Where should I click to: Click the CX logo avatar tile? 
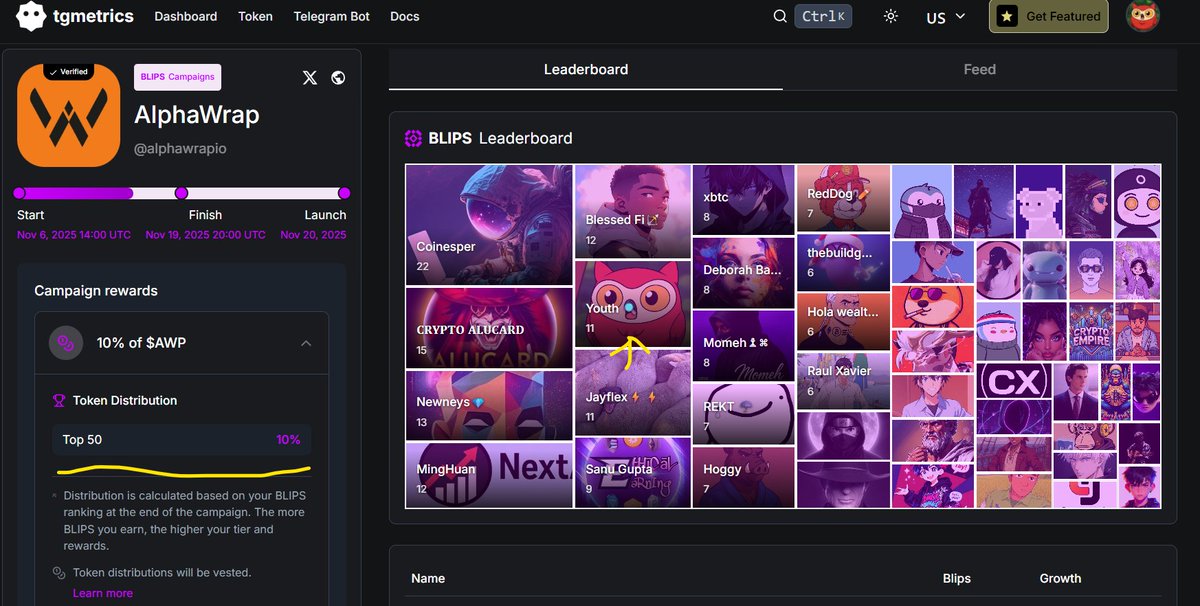point(1012,382)
